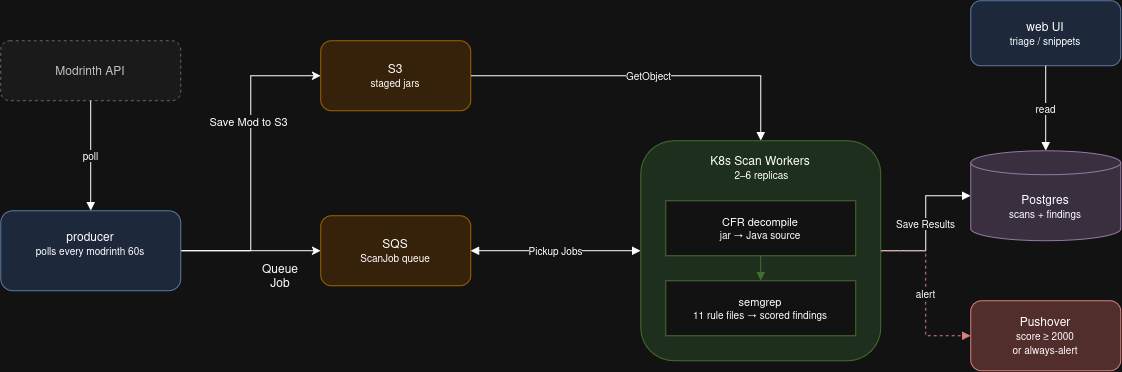Click the K8s Scan Workers title

[x=759, y=161]
